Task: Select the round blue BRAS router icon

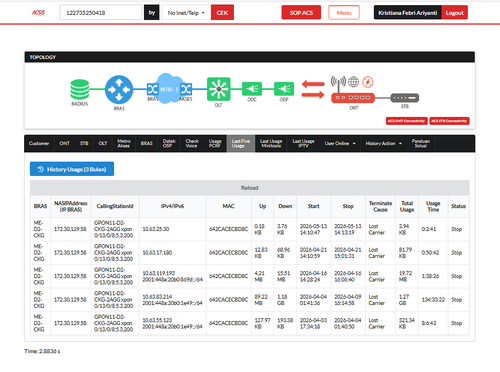Action: point(119,89)
